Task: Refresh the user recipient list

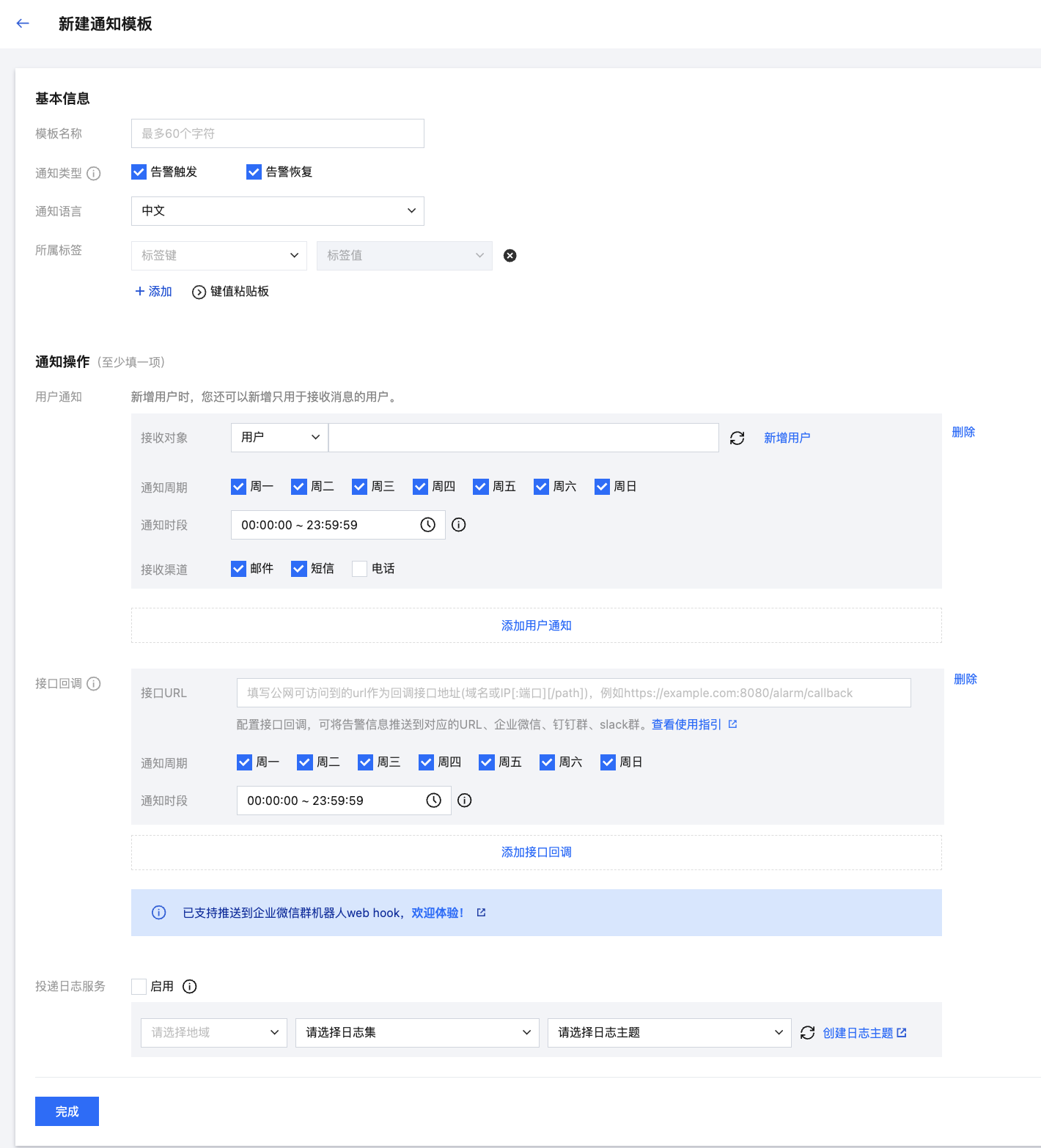Action: [737, 438]
